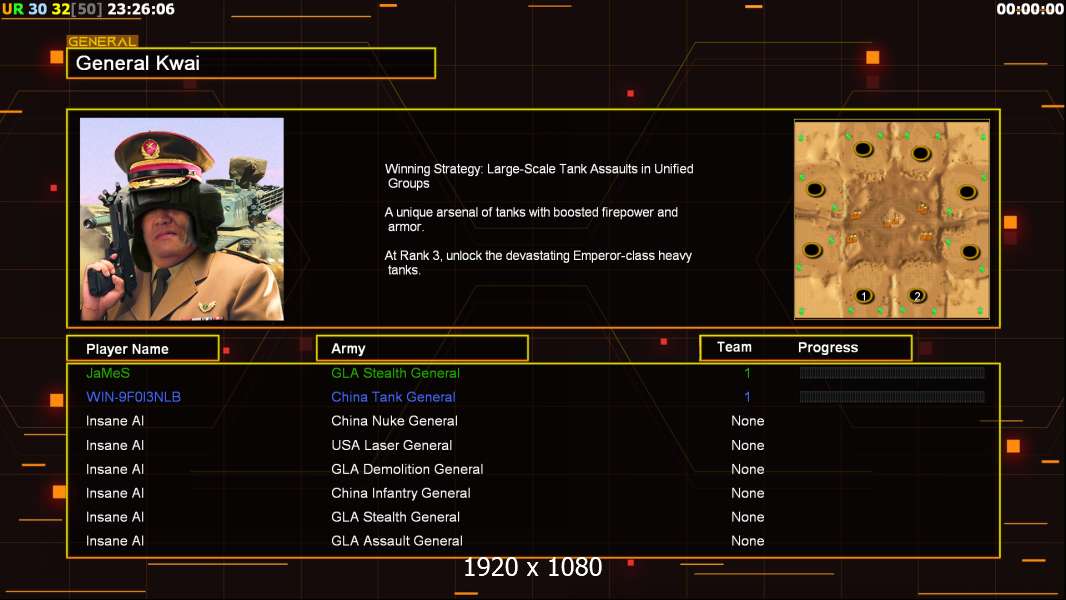Click the 'At Rank 3' Emperor-class text
This screenshot has height=600, width=1066.
tap(538, 263)
